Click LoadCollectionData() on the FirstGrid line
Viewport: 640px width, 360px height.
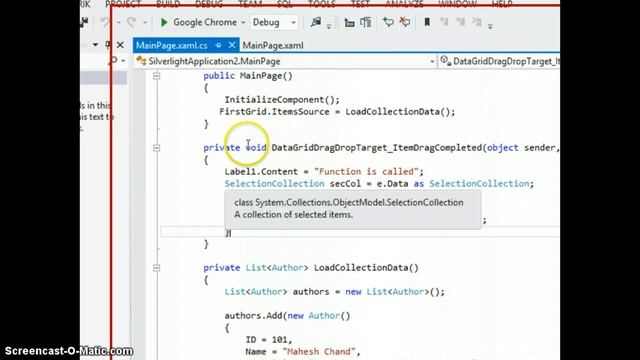pos(397,111)
